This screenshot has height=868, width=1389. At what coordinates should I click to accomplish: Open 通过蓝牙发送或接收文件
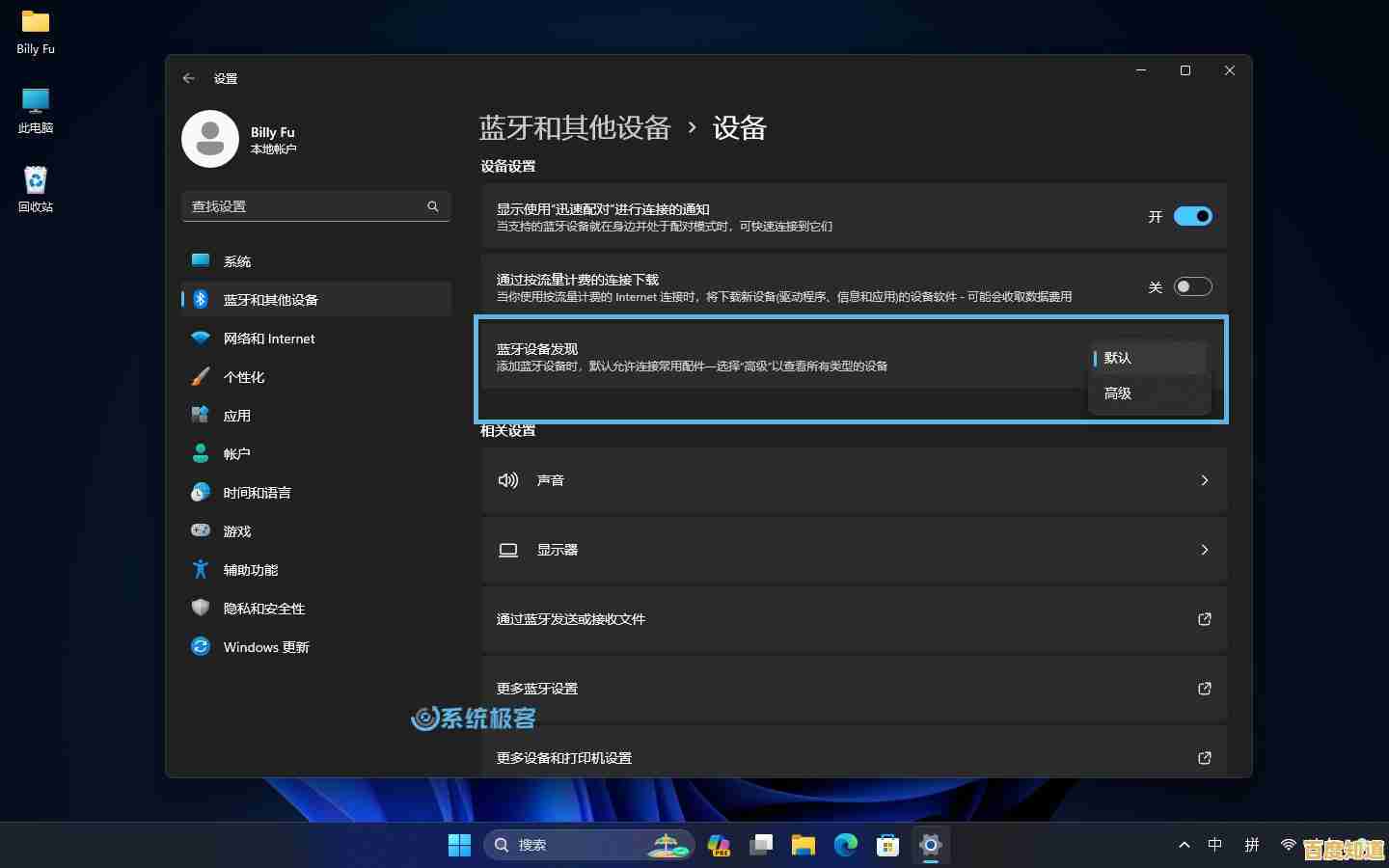click(x=854, y=619)
